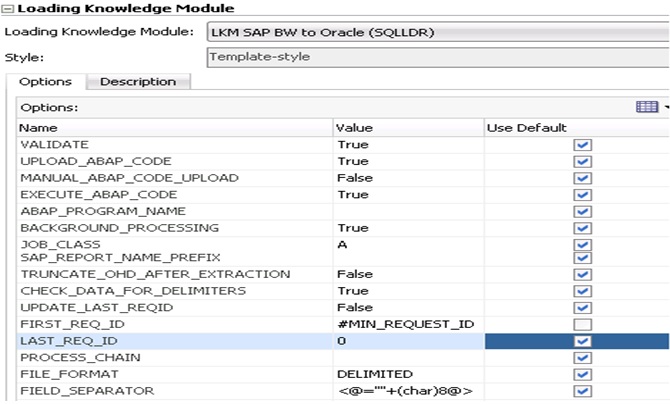This screenshot has width=670, height=404.
Task: Toggle Use Default for FILE_FORMAT
Action: tap(582, 375)
